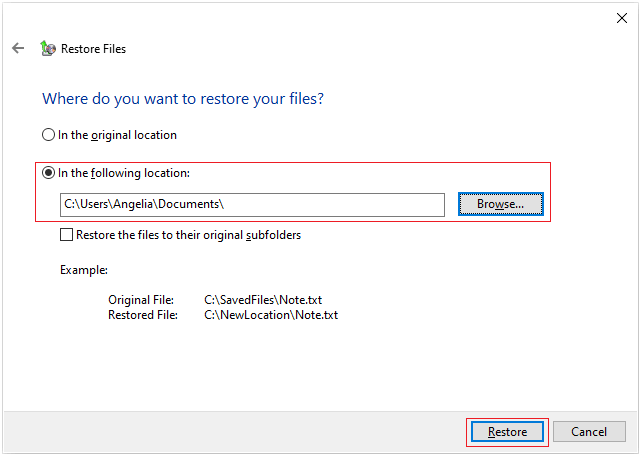Click the 'Original File:' label
Image resolution: width=642 pixels, height=457 pixels.
click(141, 300)
